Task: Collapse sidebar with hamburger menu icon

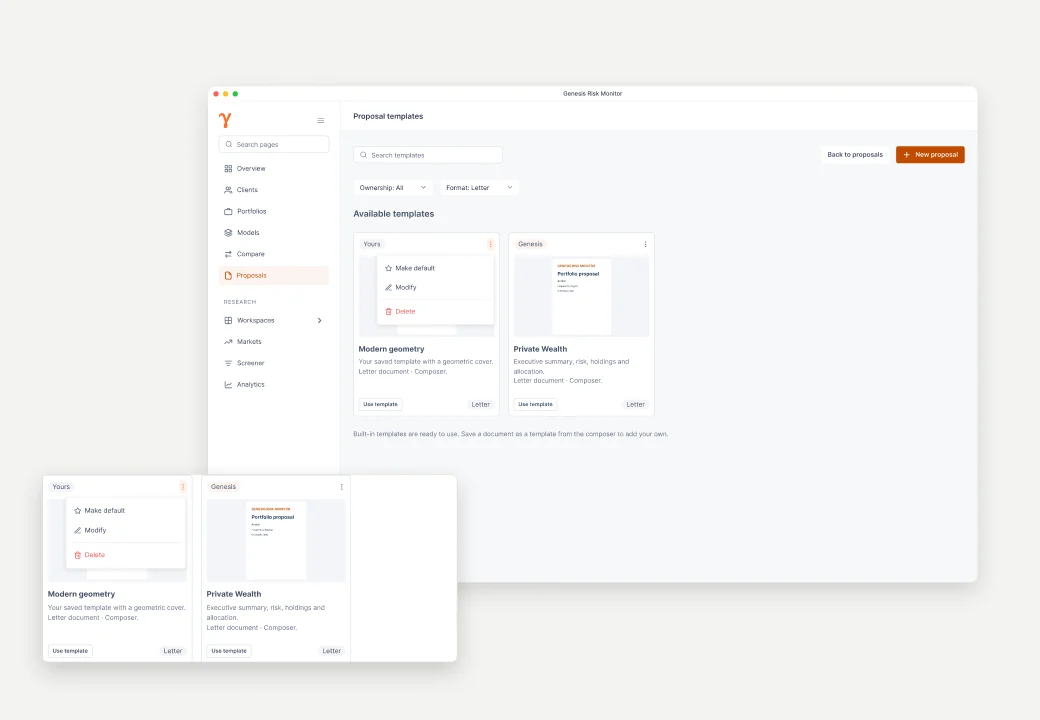Action: (320, 121)
